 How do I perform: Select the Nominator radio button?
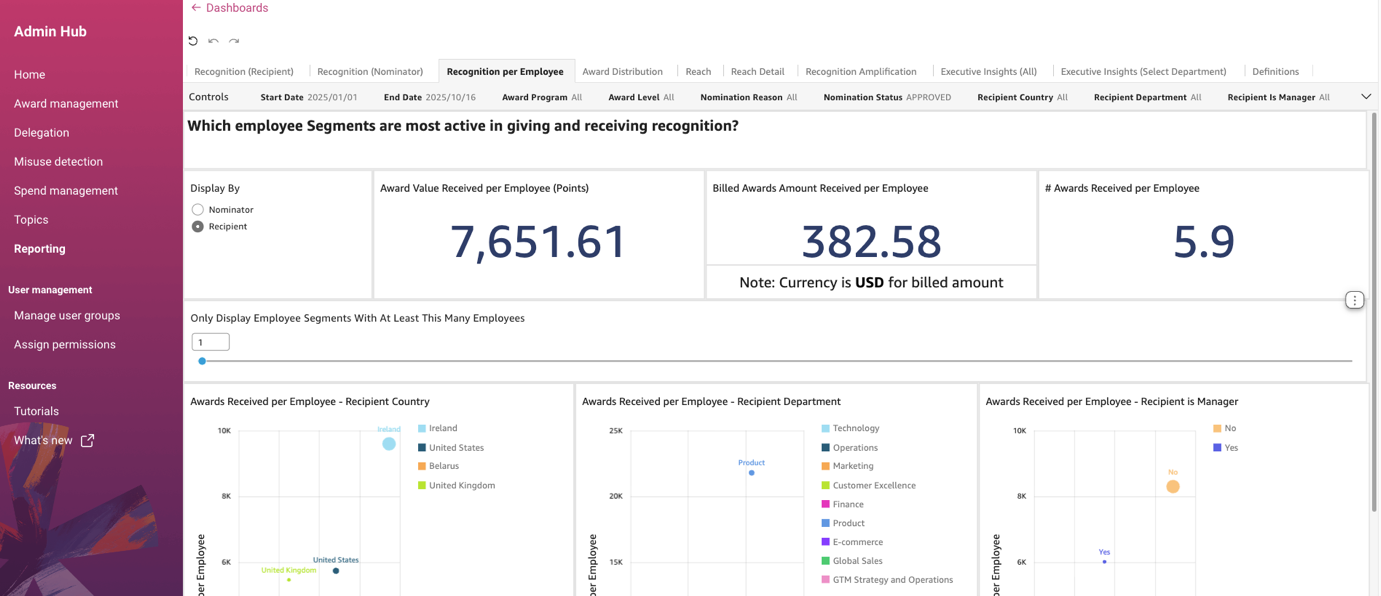(x=198, y=210)
